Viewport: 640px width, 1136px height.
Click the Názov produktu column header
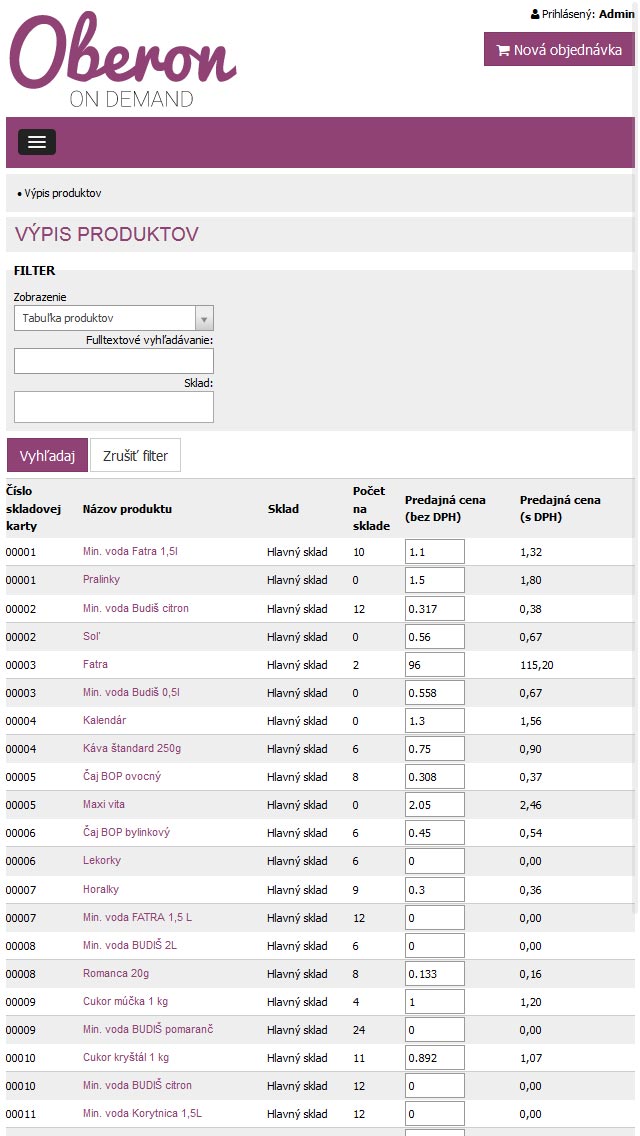click(127, 509)
